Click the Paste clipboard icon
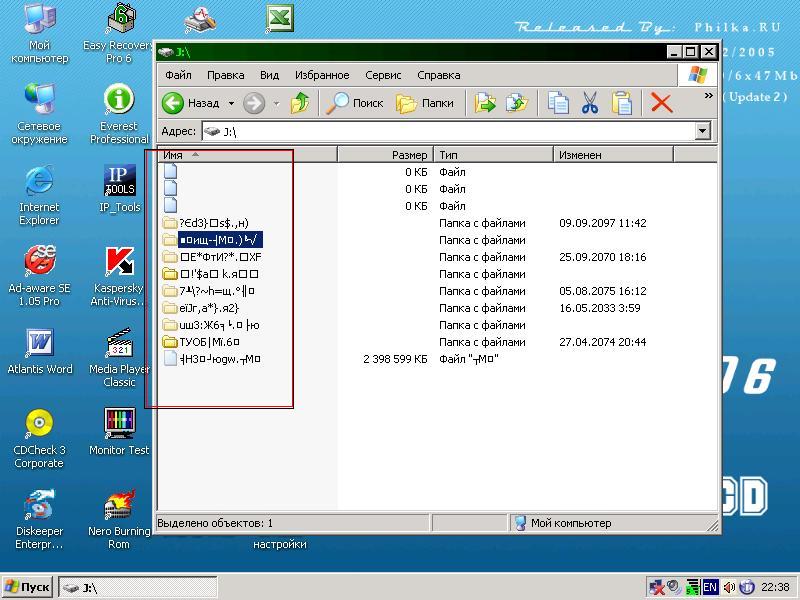Viewport: 800px width, 600px height. 622,103
